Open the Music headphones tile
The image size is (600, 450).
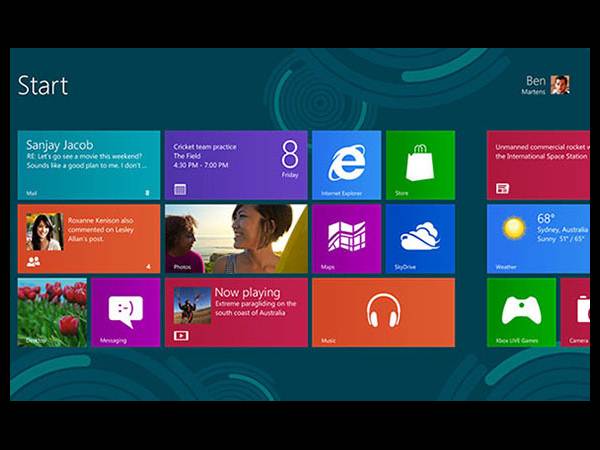coord(383,312)
